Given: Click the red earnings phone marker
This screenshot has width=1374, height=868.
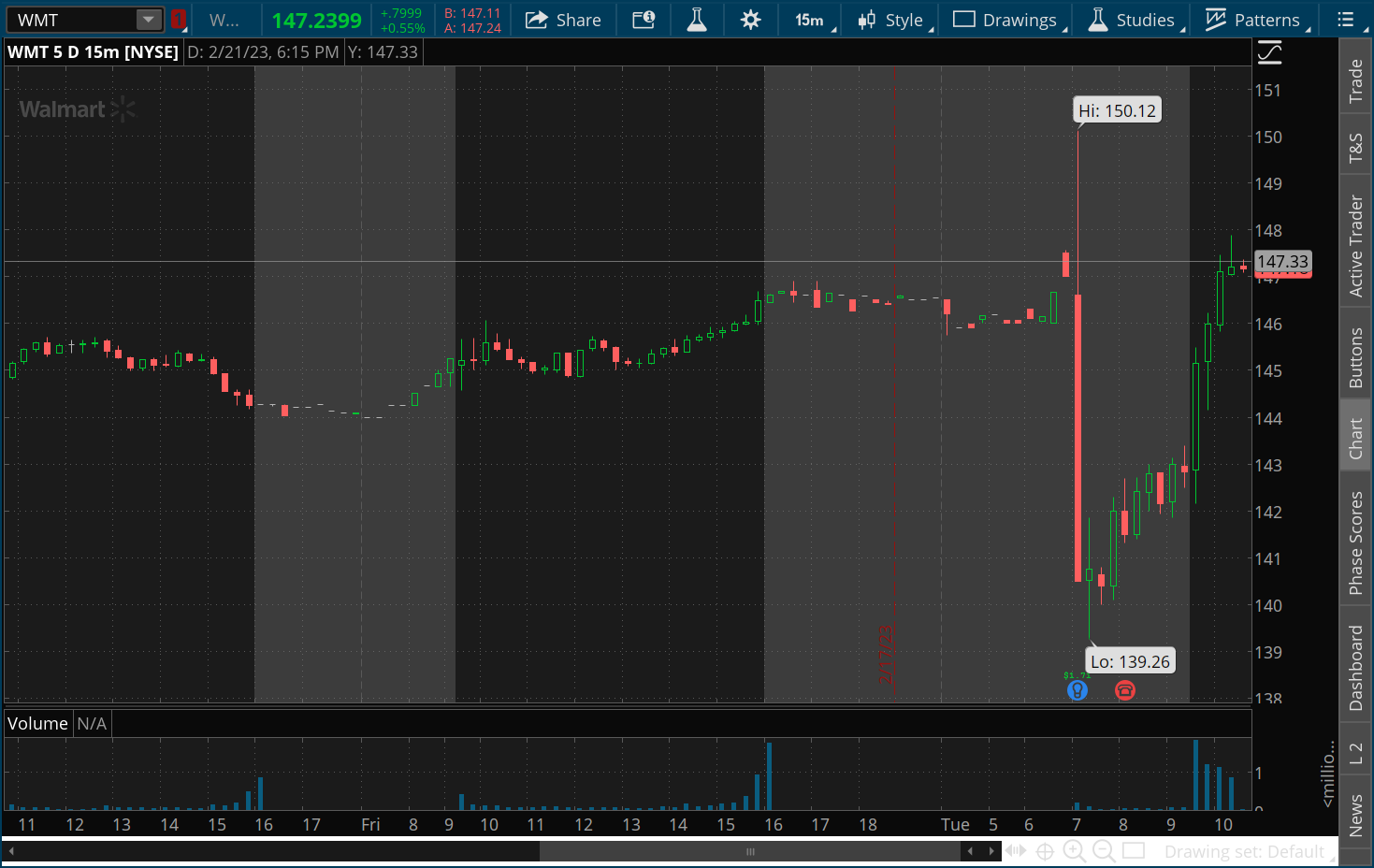Looking at the screenshot, I should pyautogui.click(x=1125, y=690).
